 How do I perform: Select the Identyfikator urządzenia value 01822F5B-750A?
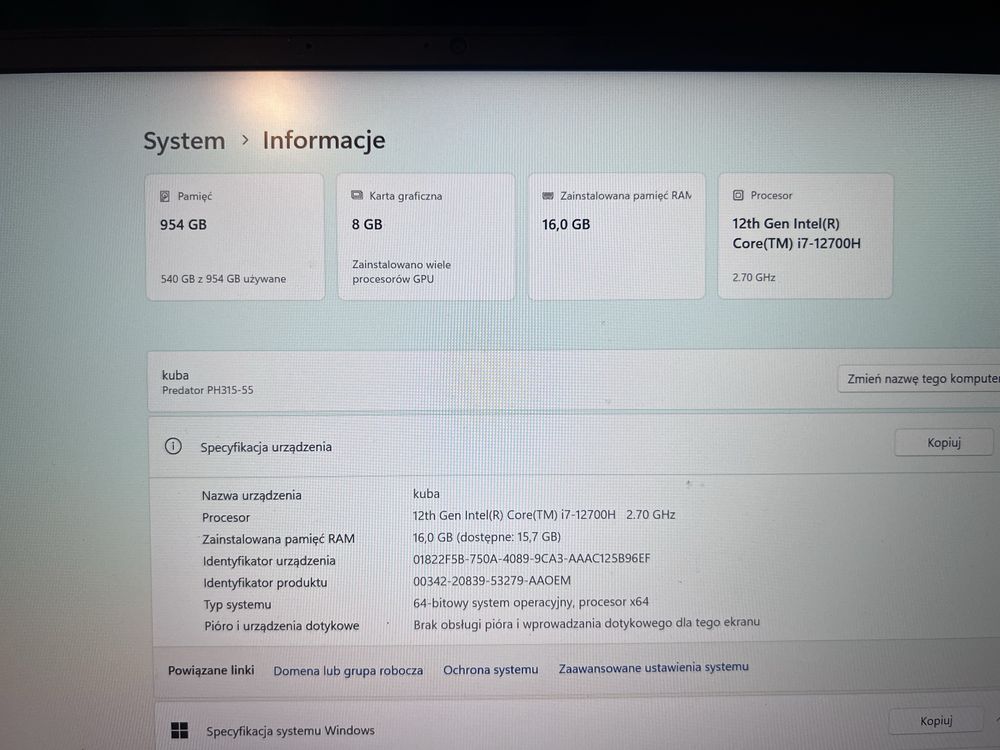[531, 559]
